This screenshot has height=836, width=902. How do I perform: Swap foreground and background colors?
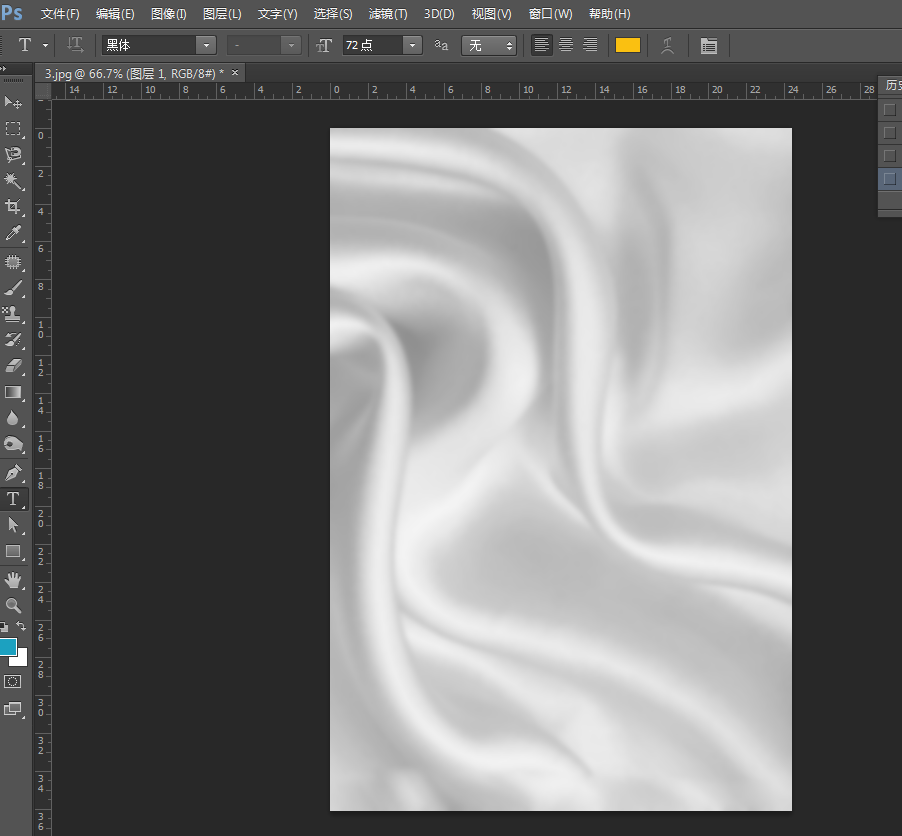(x=21, y=625)
